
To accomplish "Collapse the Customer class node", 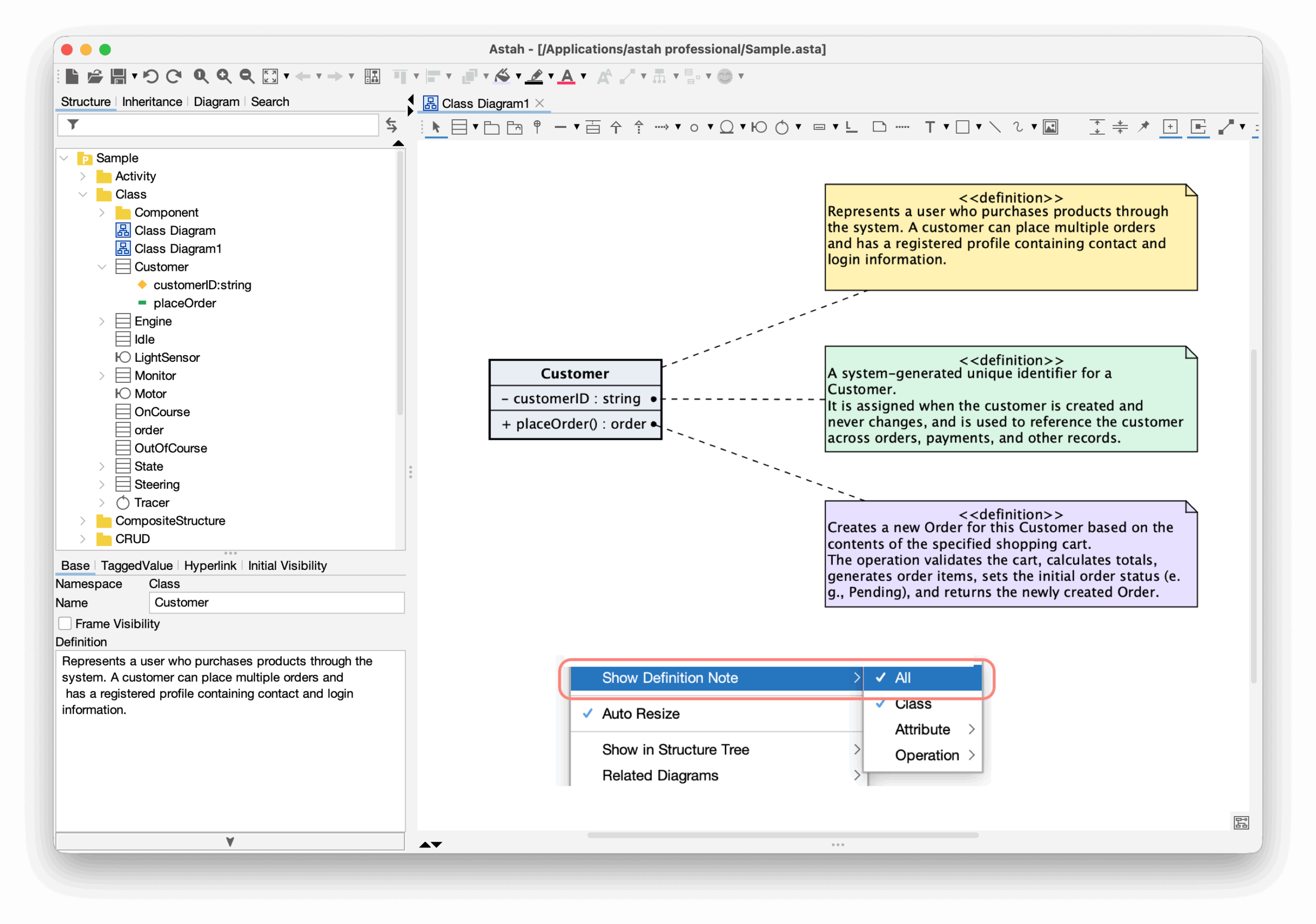I will click(103, 266).
